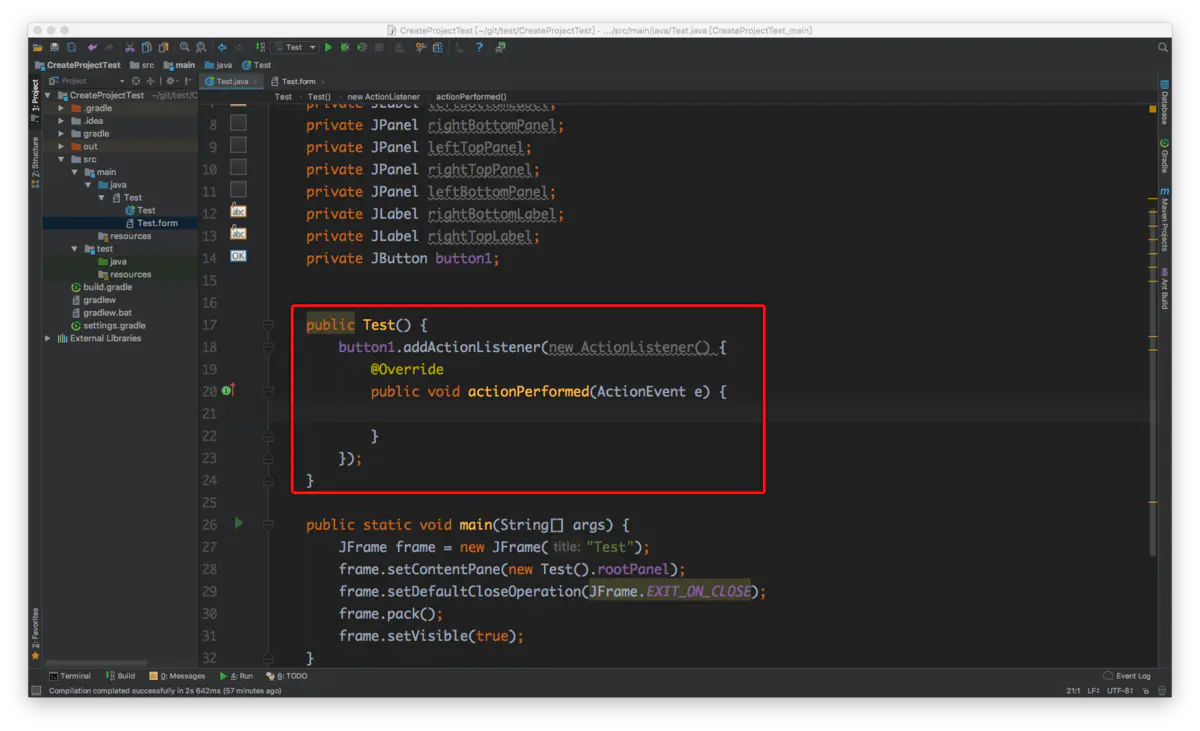Open the Gradle side panel
This screenshot has height=731, width=1200.
click(1164, 156)
